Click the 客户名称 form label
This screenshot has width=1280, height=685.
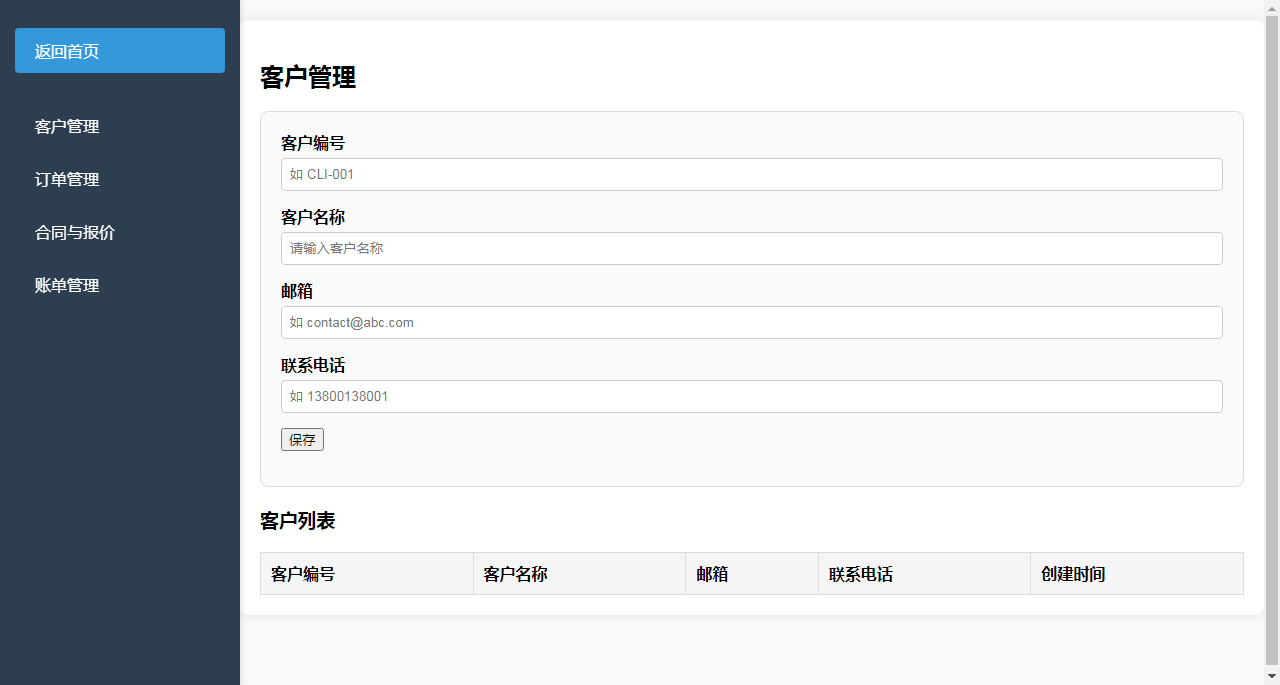tap(313, 218)
